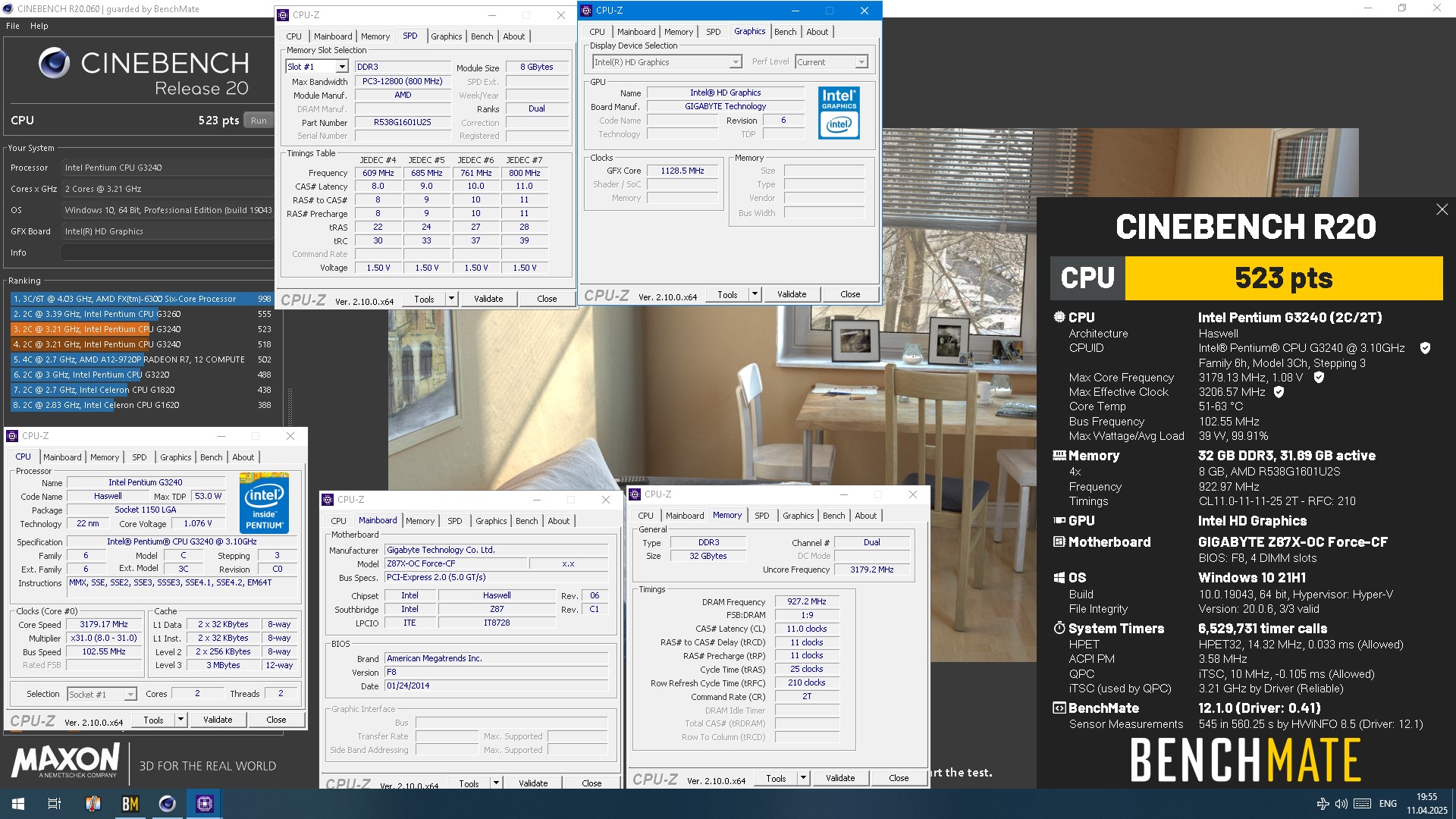Click the icon beside the BenchMate version heading
The image size is (1456, 819).
point(1059,708)
